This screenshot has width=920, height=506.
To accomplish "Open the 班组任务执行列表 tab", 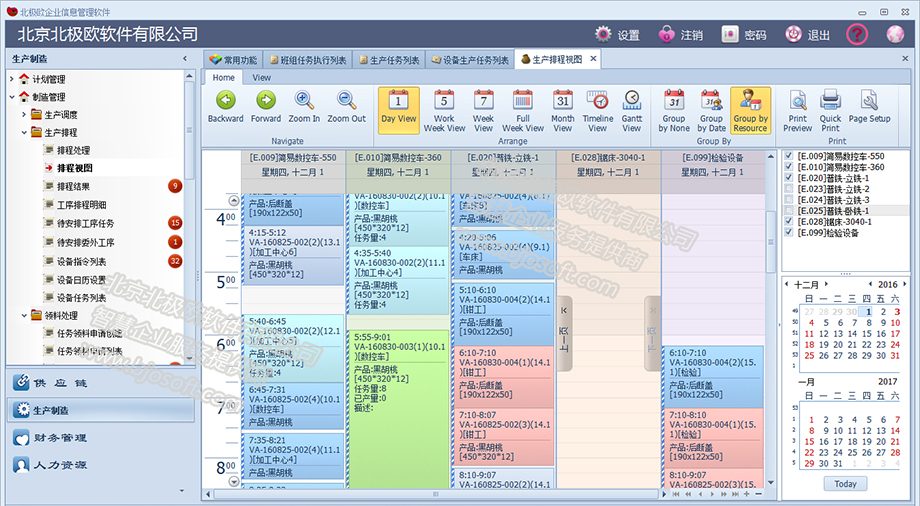I will tap(307, 60).
